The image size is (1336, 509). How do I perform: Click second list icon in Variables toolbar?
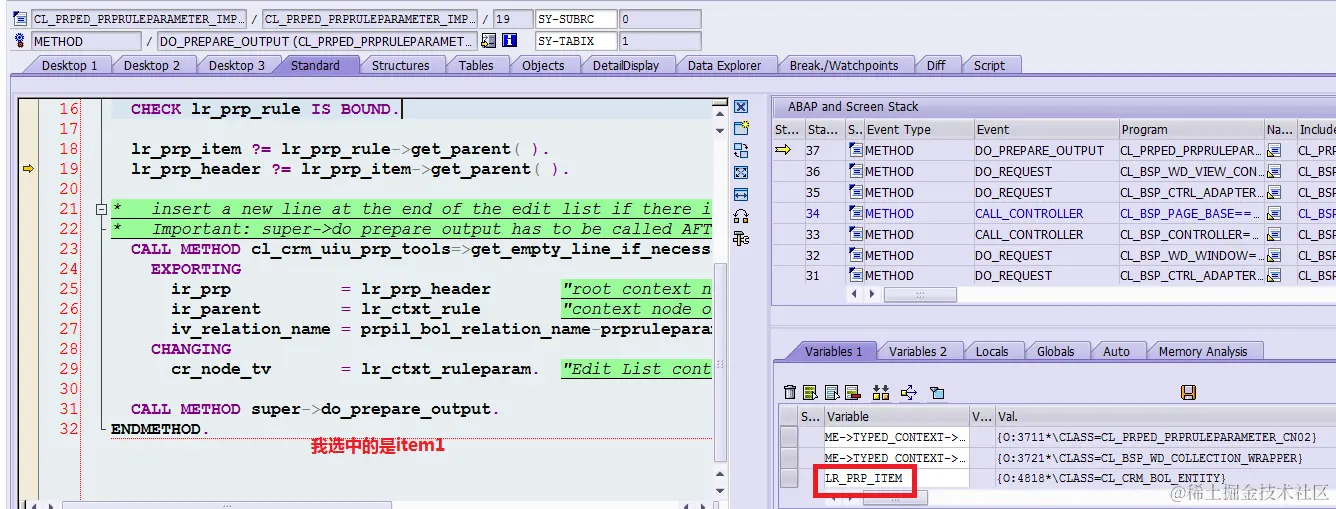click(831, 392)
